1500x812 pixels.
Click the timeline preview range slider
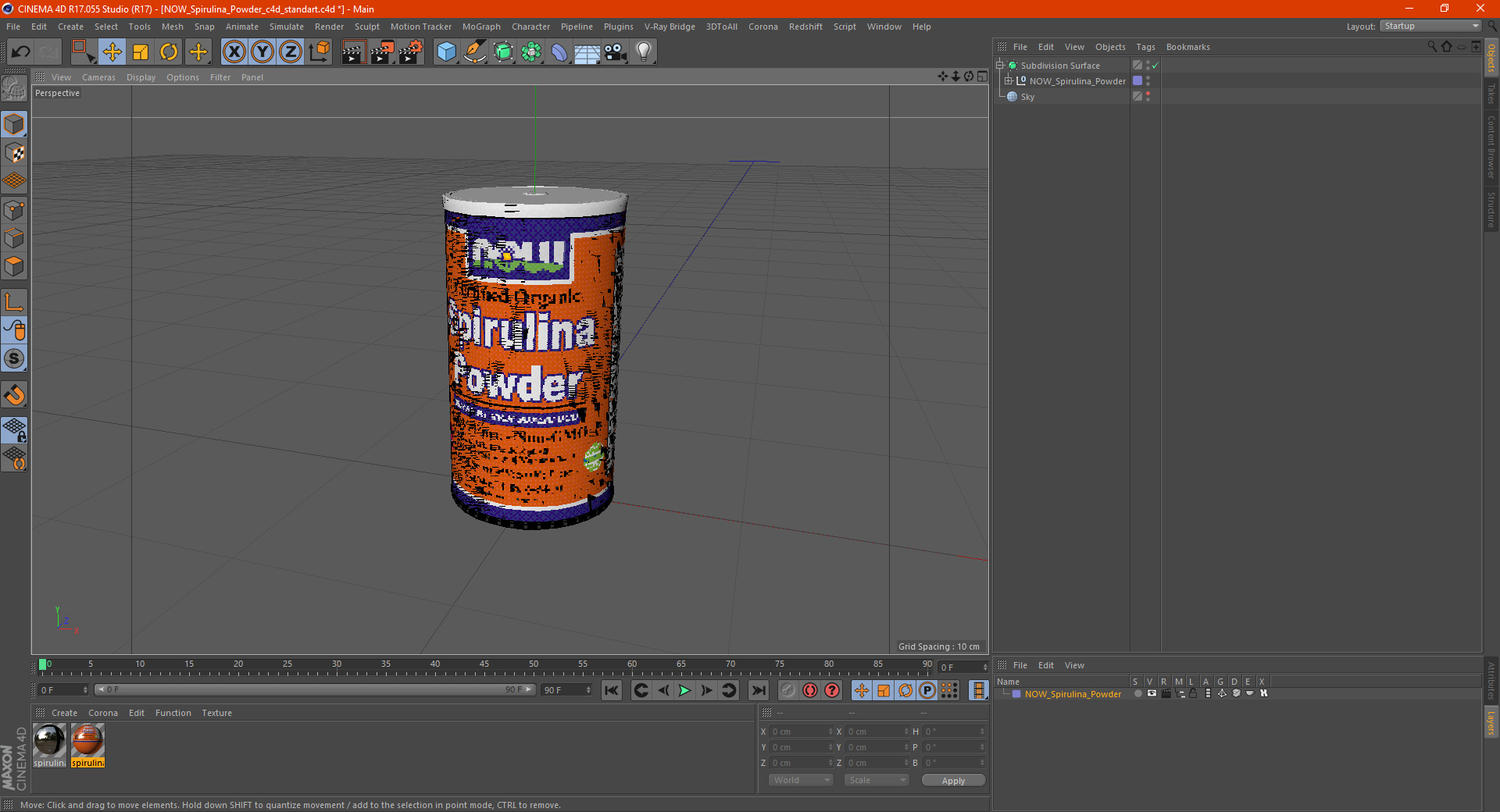314,690
